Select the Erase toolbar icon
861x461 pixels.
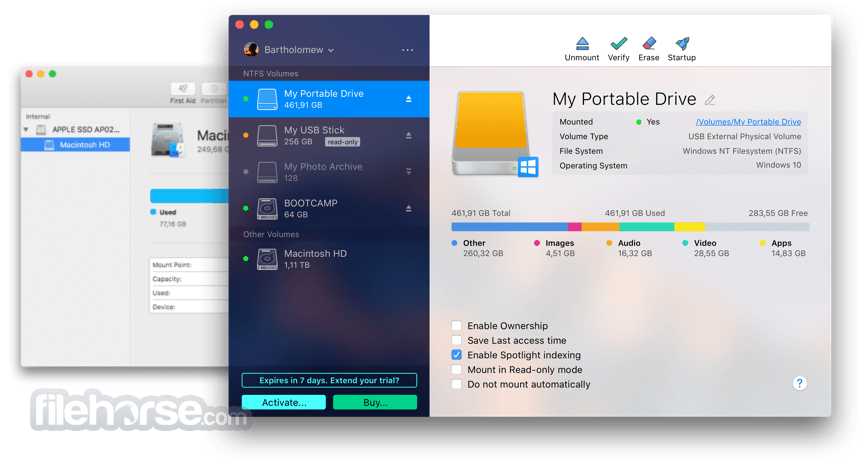[x=648, y=43]
